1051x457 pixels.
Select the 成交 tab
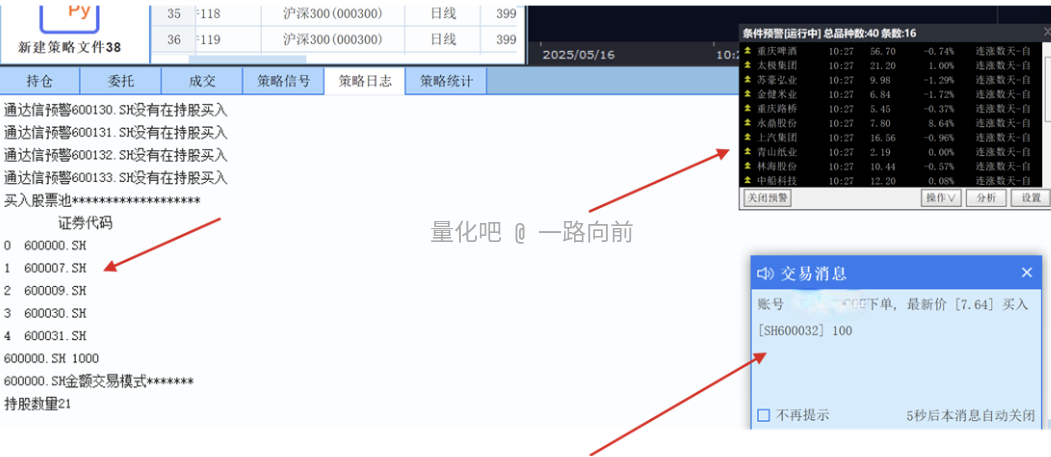[x=202, y=81]
